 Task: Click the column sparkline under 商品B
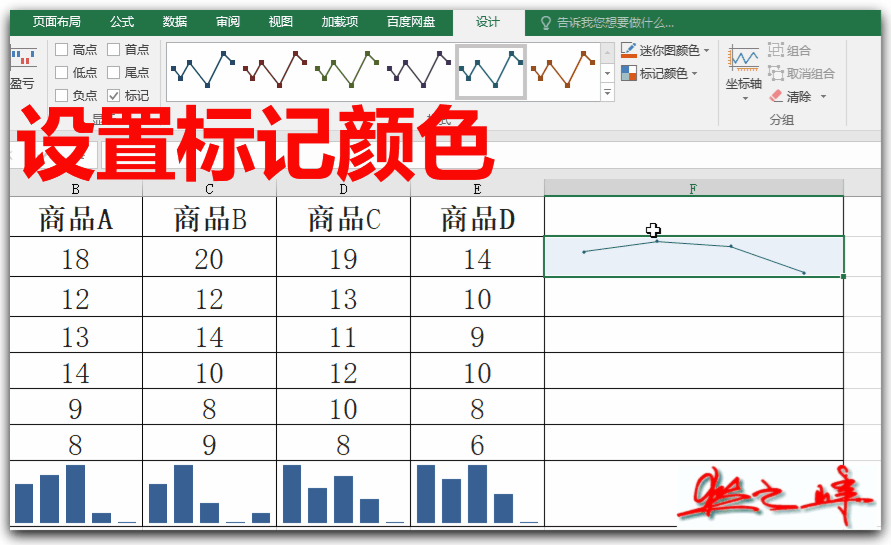click(x=209, y=493)
